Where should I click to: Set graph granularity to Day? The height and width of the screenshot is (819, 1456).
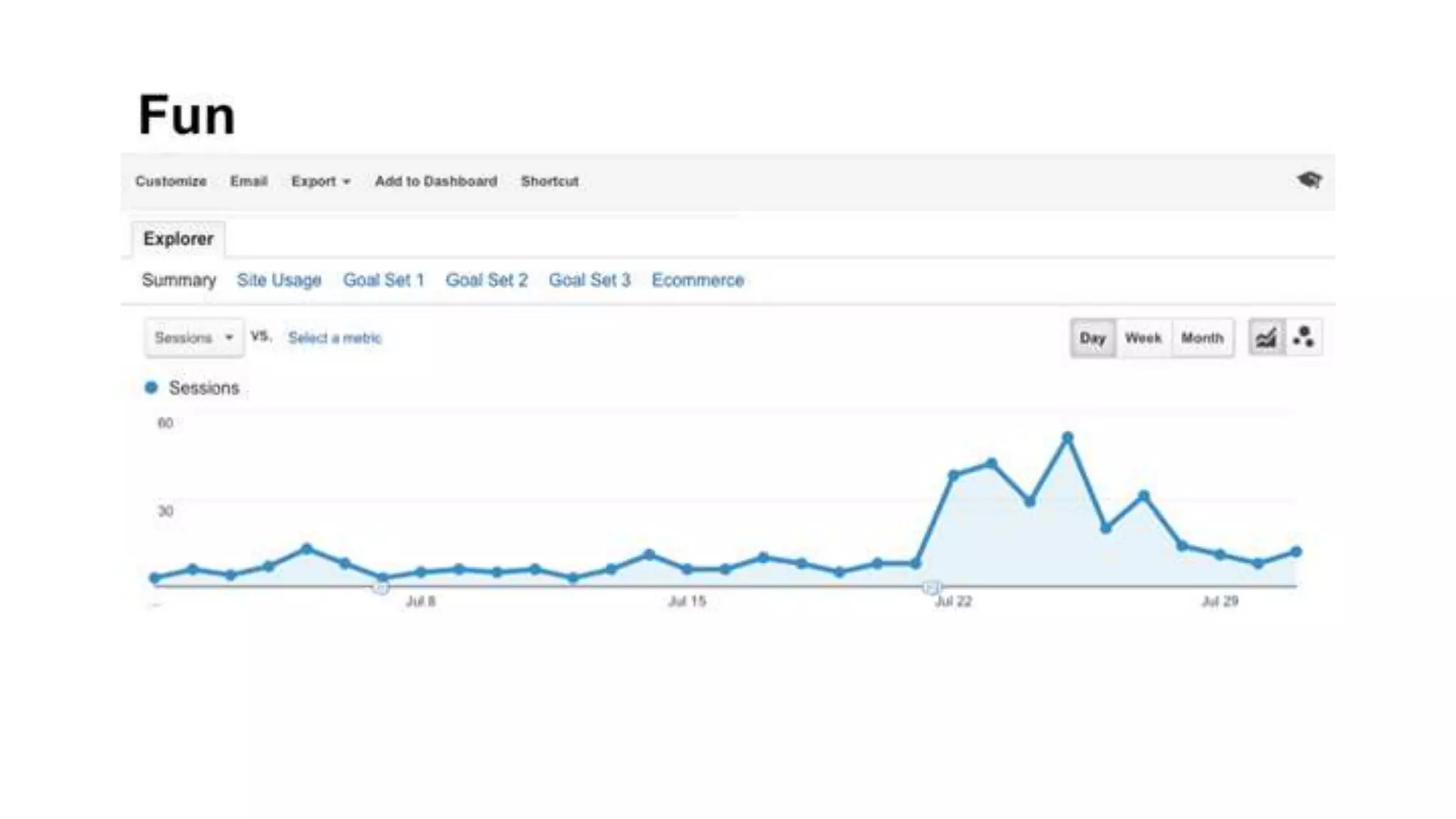1093,338
